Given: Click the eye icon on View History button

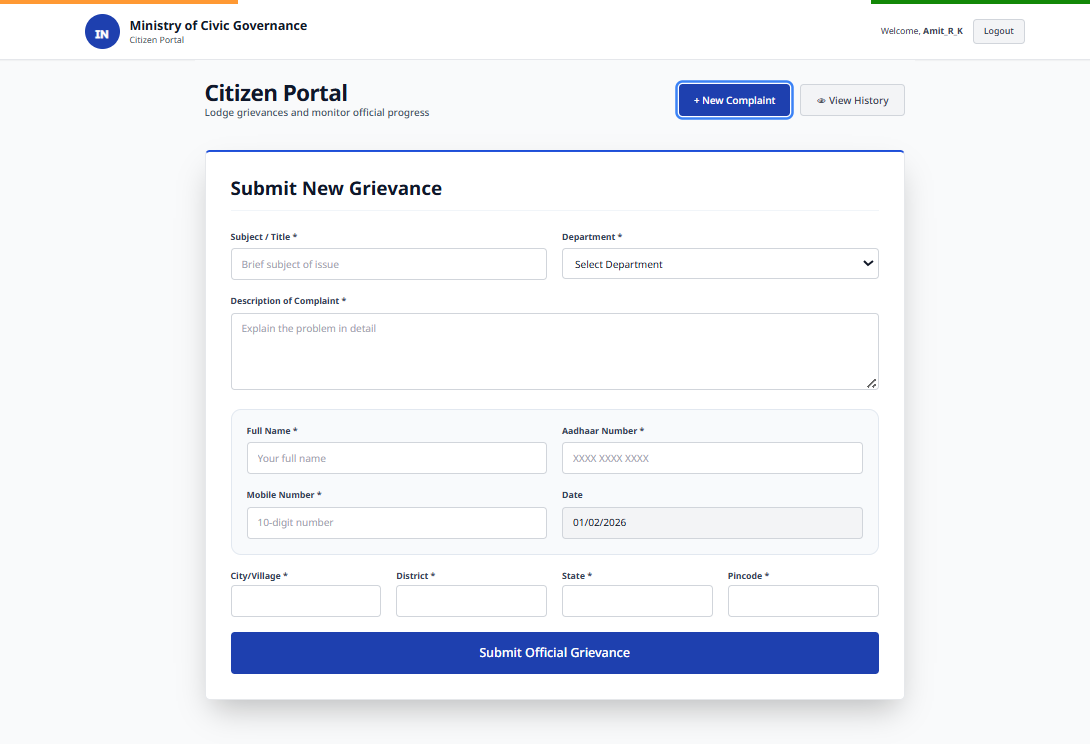Looking at the screenshot, I should coord(821,100).
